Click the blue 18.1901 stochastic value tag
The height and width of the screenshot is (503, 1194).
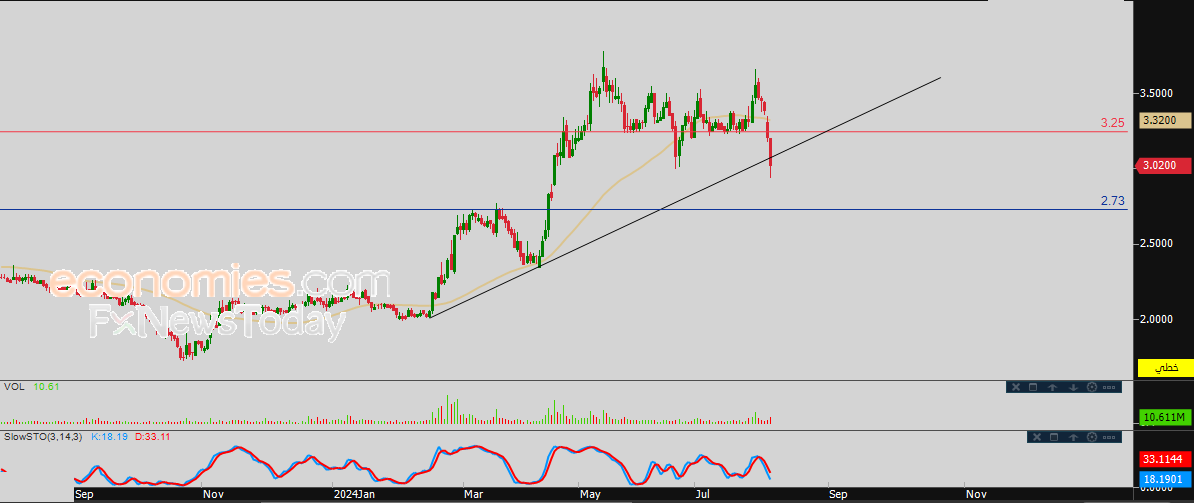click(1164, 479)
